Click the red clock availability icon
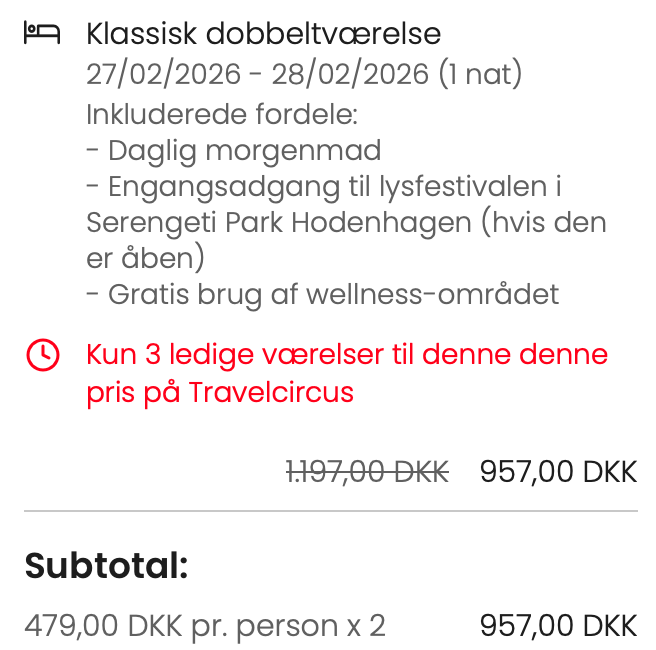The image size is (656, 650). [42, 355]
